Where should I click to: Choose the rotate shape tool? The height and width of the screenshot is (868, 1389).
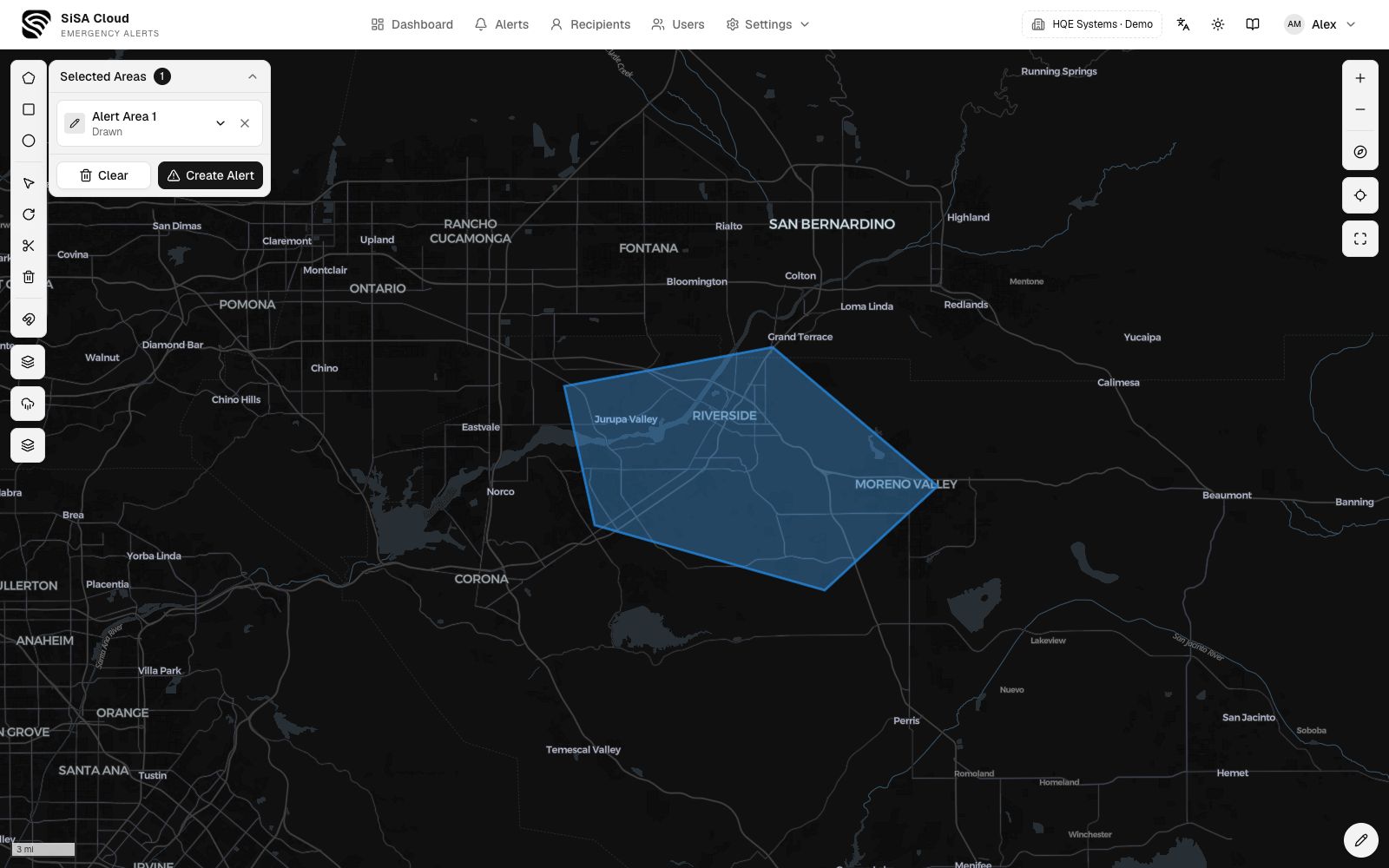[x=29, y=214]
